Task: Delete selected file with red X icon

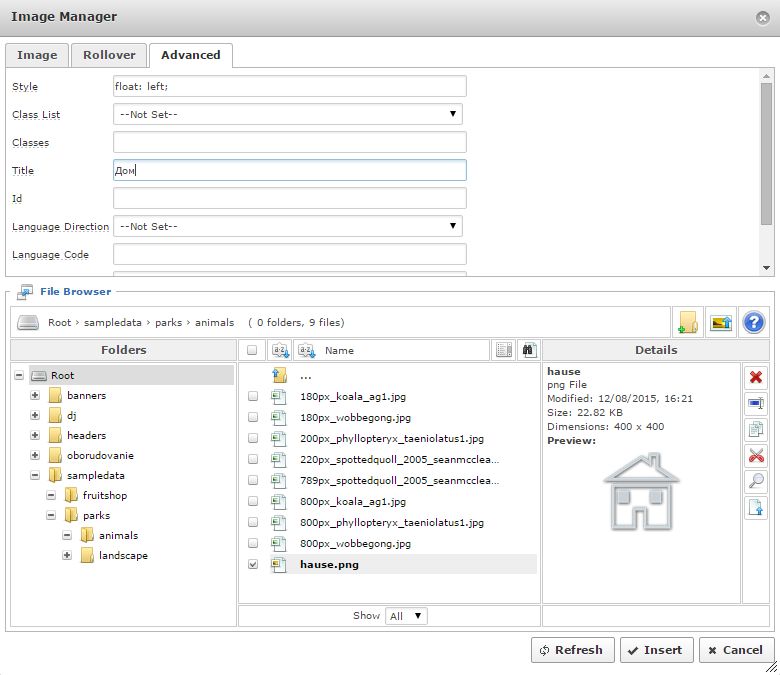Action: (x=756, y=377)
